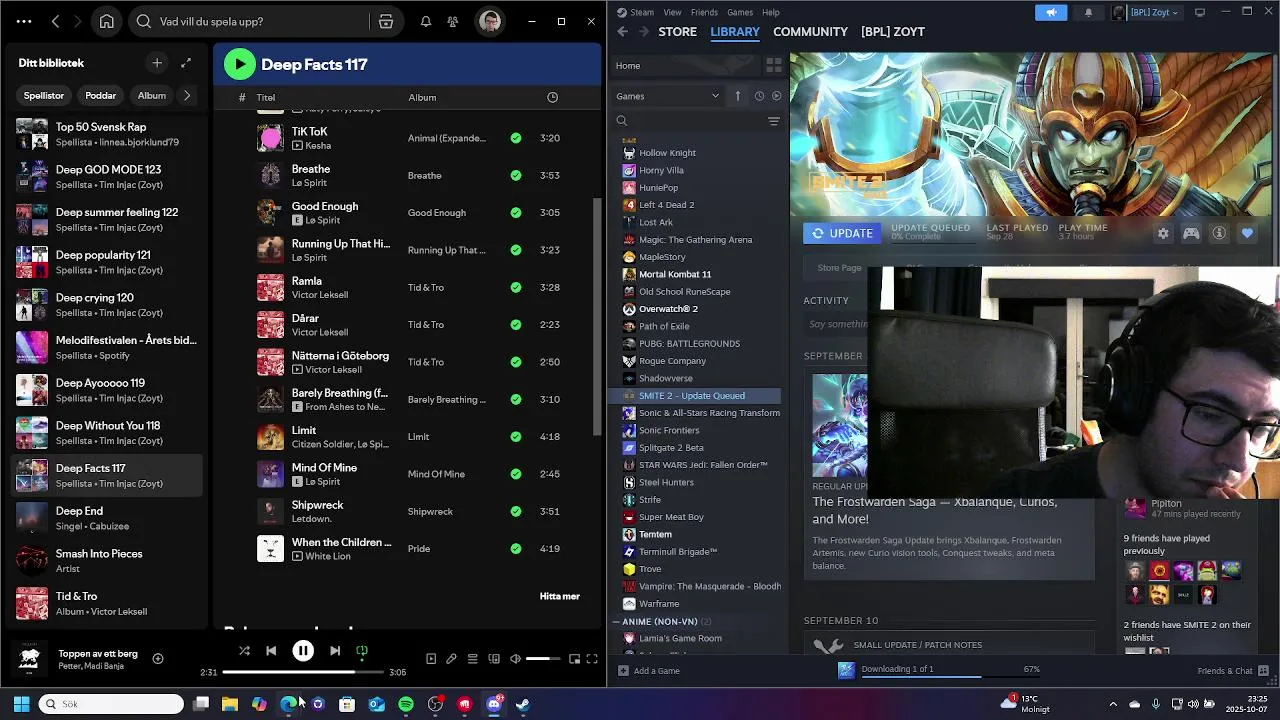Pause the current Spotify track
This screenshot has height=720, width=1280.
pyautogui.click(x=303, y=651)
